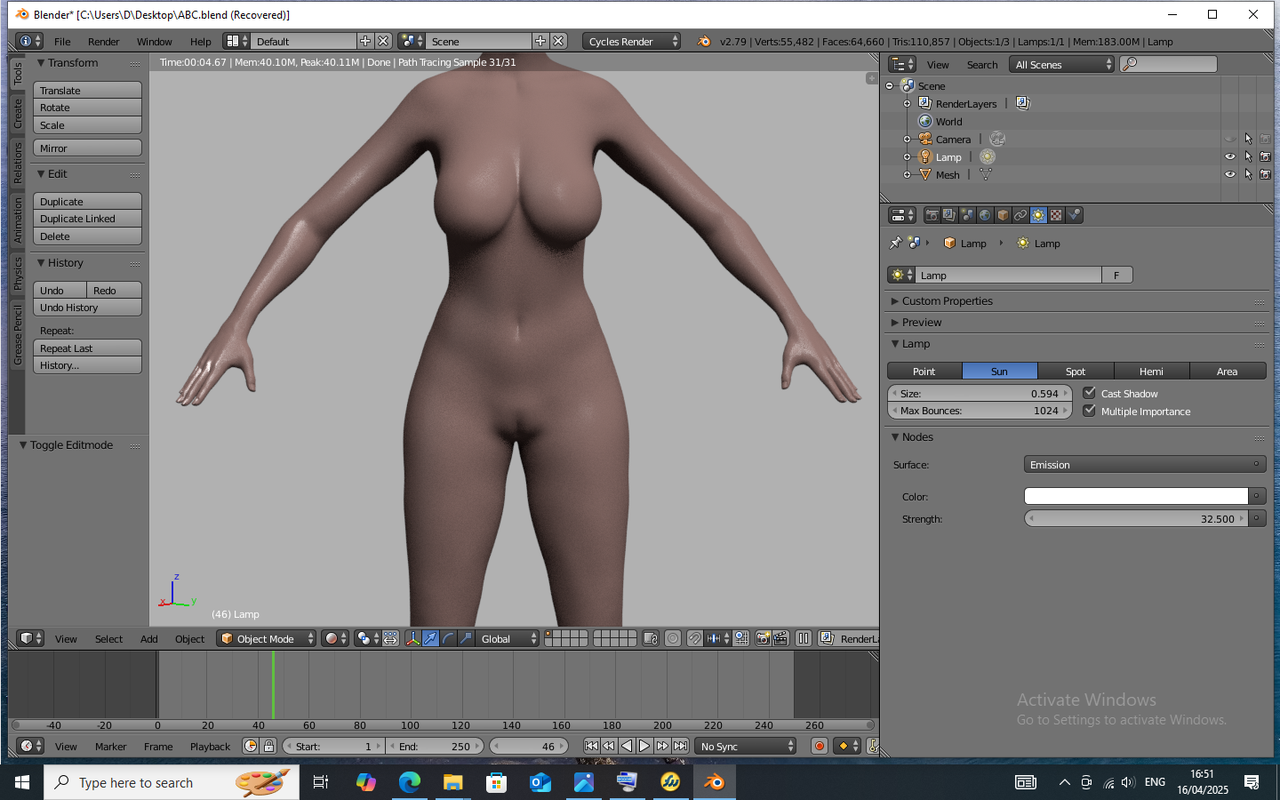1280x800 pixels.
Task: Toggle the automatic keyframe record button
Action: click(x=820, y=746)
